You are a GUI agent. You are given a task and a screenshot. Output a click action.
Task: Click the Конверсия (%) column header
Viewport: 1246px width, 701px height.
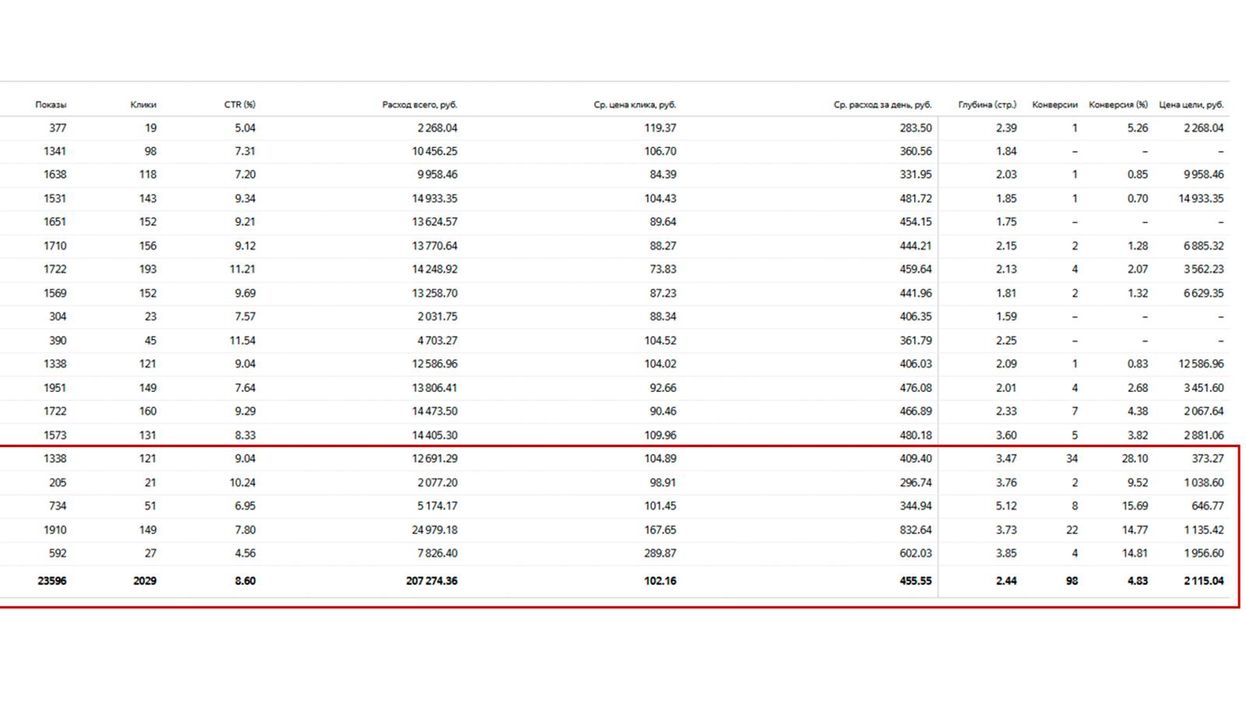(x=1118, y=105)
